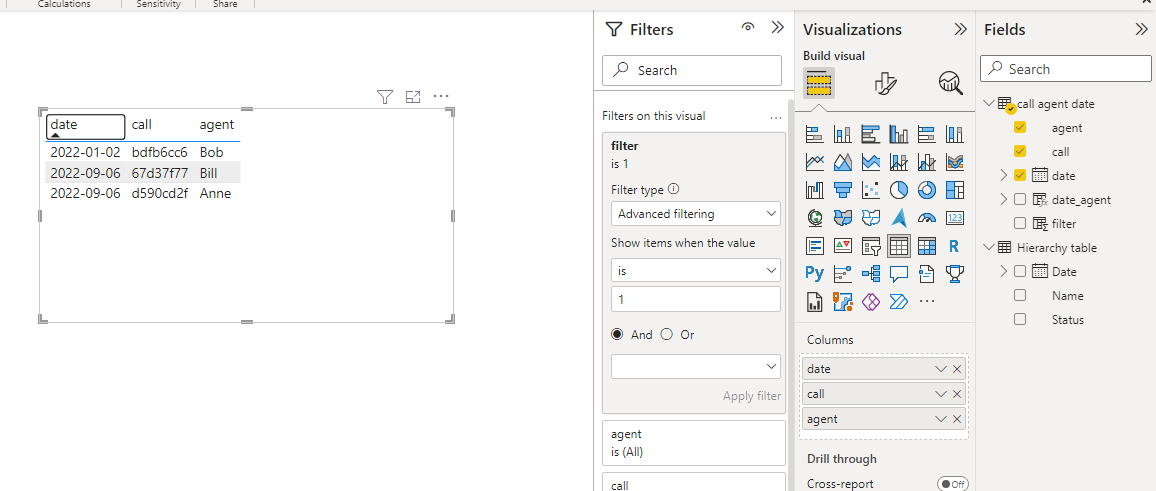Choose the R script visual

click(x=954, y=246)
